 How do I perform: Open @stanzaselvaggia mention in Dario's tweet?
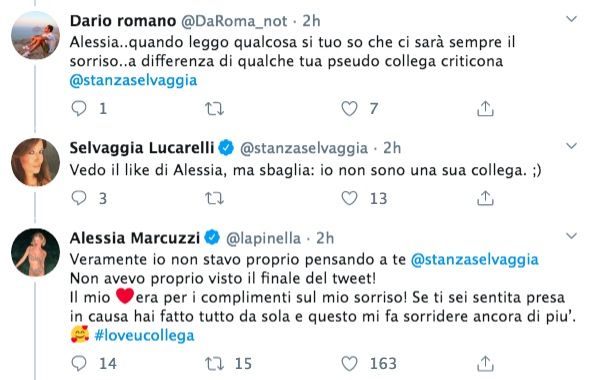(134, 81)
